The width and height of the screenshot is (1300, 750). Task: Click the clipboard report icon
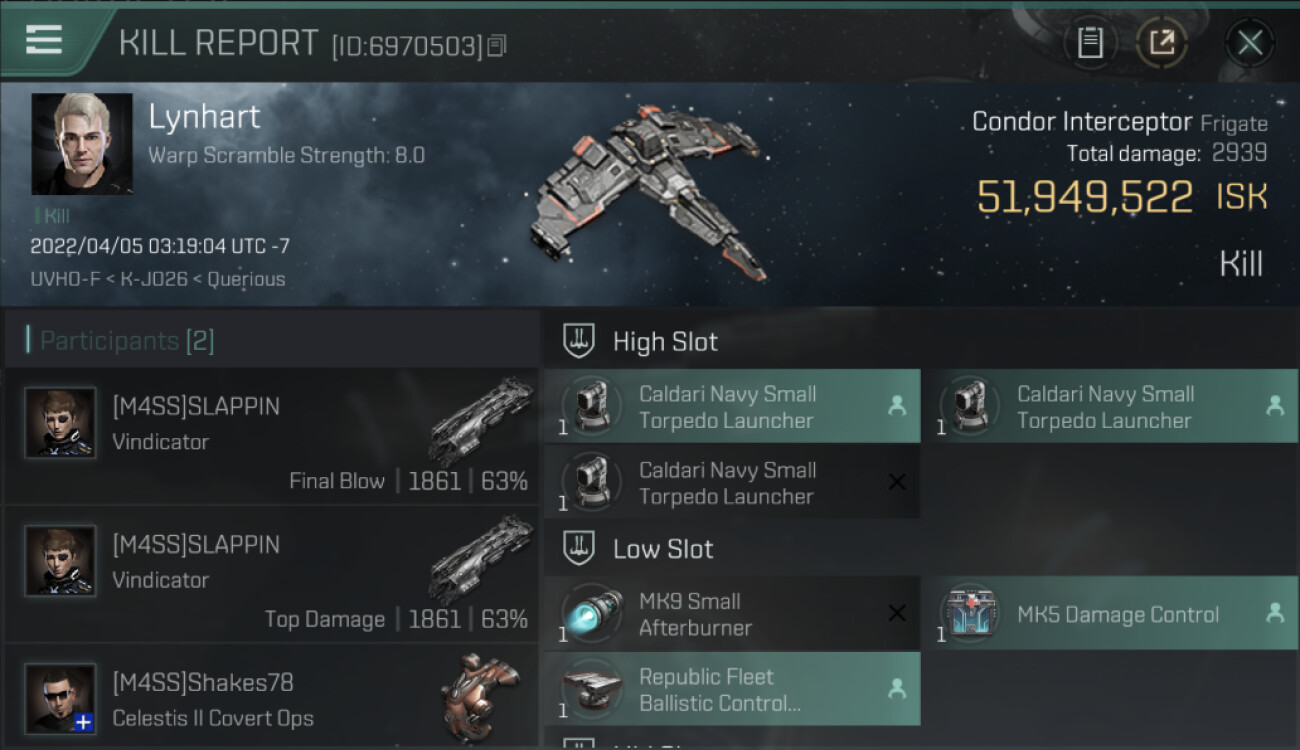1090,42
